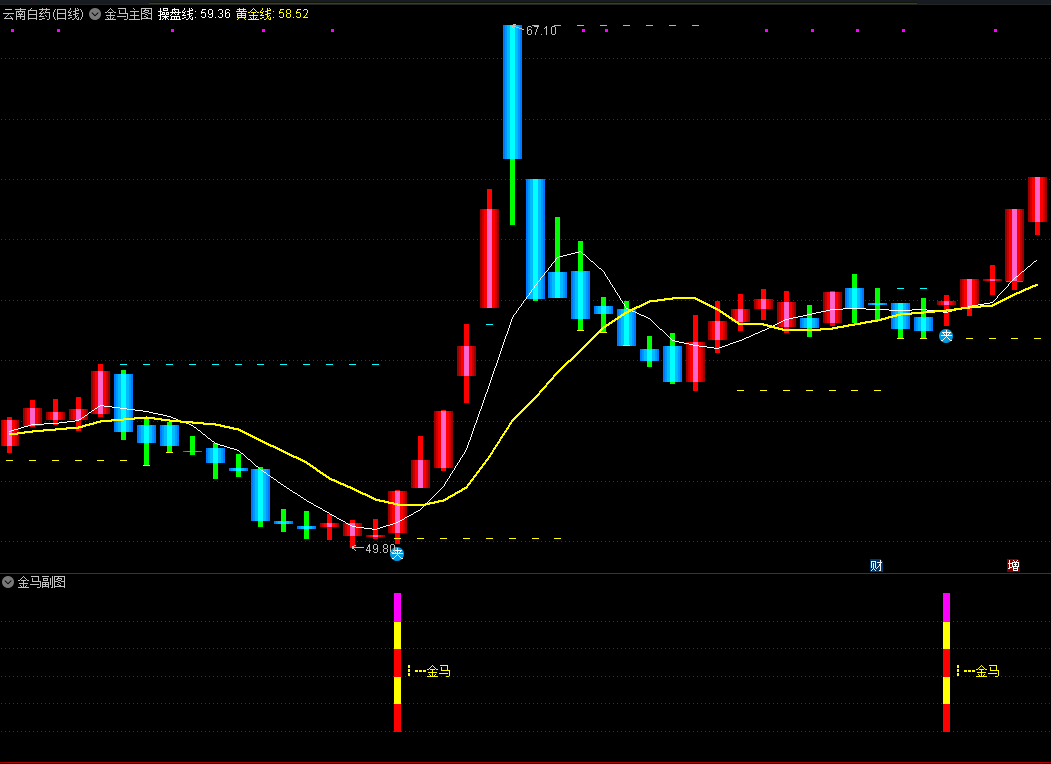Click the blue 夹 marker on the right side
Image resolution: width=1051 pixels, height=764 pixels.
click(946, 336)
